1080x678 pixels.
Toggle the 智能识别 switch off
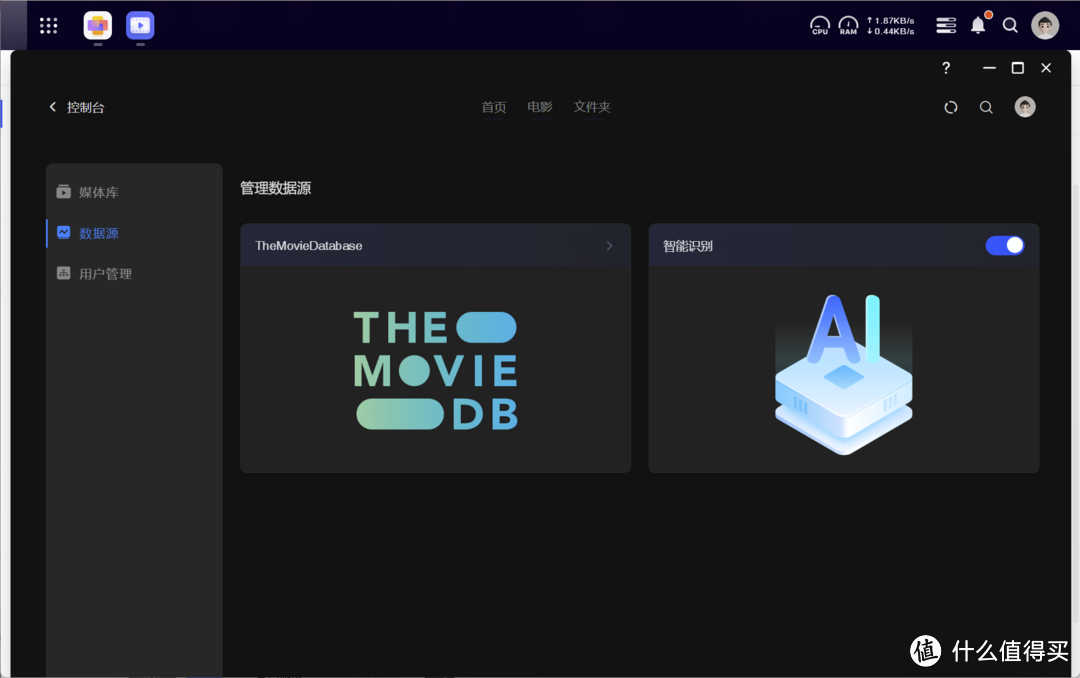[1005, 245]
